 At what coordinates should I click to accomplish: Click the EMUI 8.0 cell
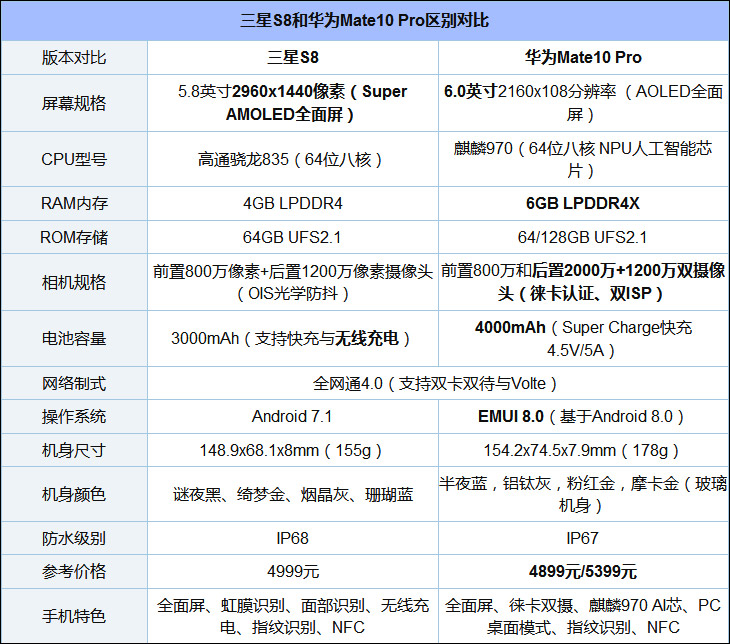click(x=583, y=416)
